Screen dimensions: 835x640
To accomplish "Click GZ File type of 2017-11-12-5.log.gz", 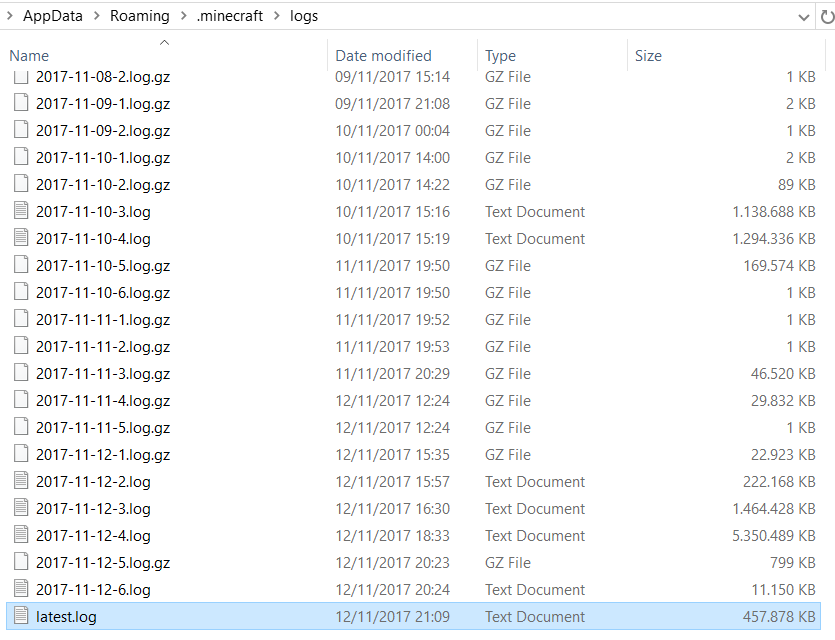I will tap(507, 563).
